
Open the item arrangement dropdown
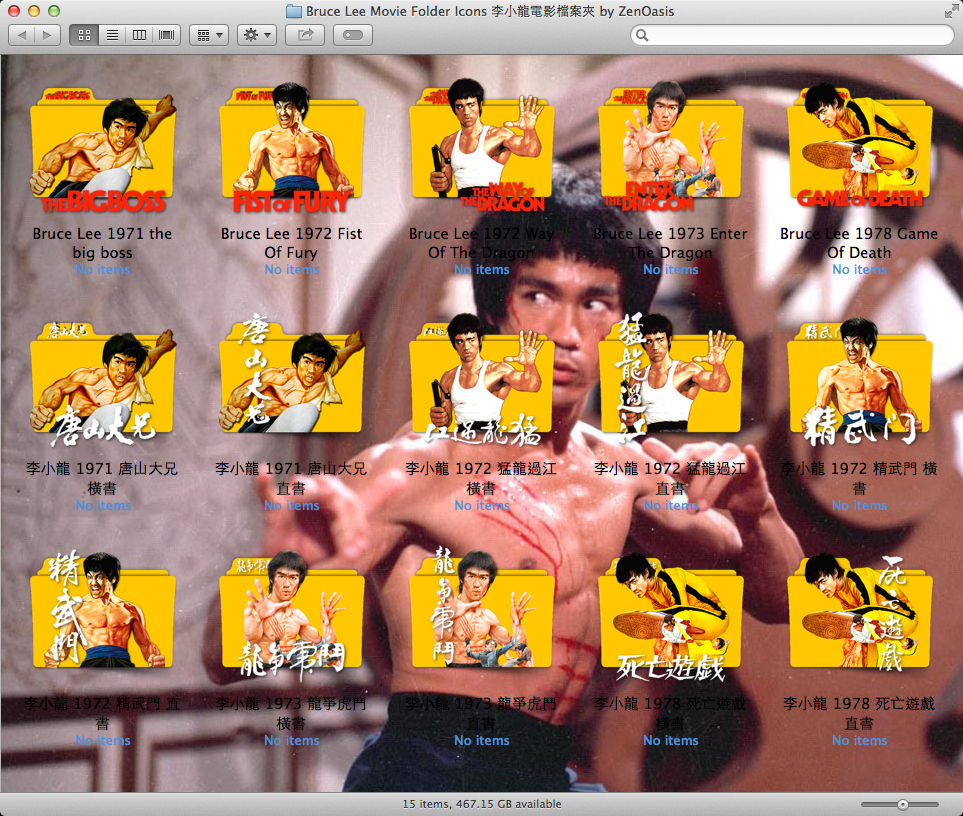(x=209, y=35)
